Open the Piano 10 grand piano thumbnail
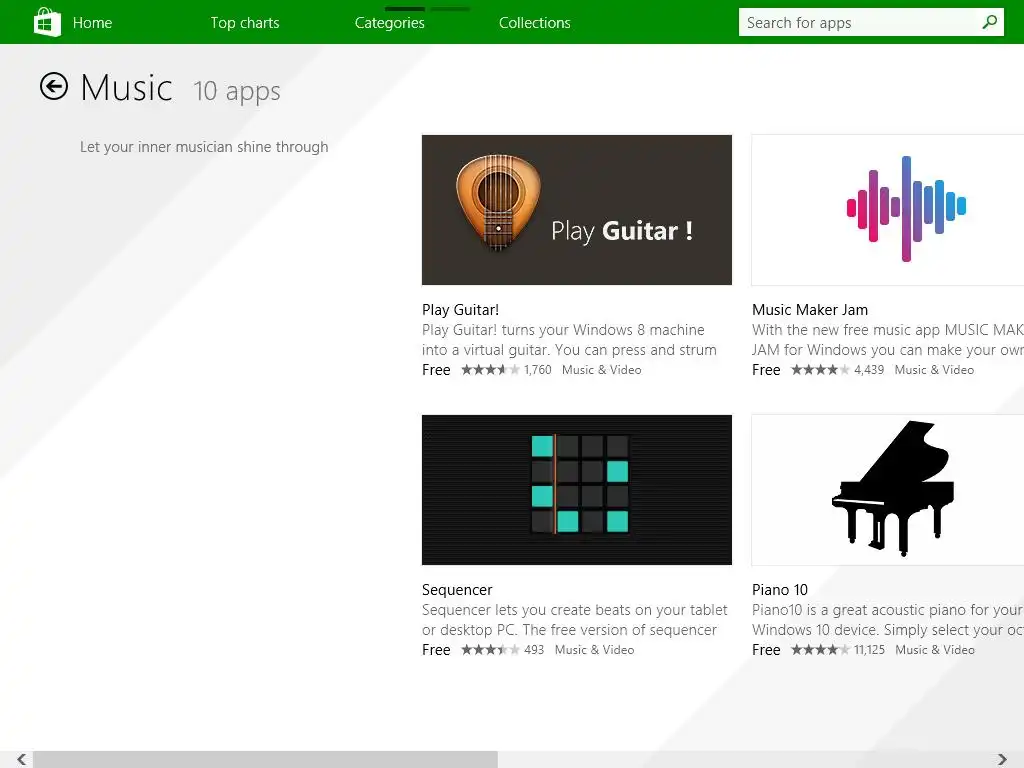The width and height of the screenshot is (1024, 768). tap(888, 490)
